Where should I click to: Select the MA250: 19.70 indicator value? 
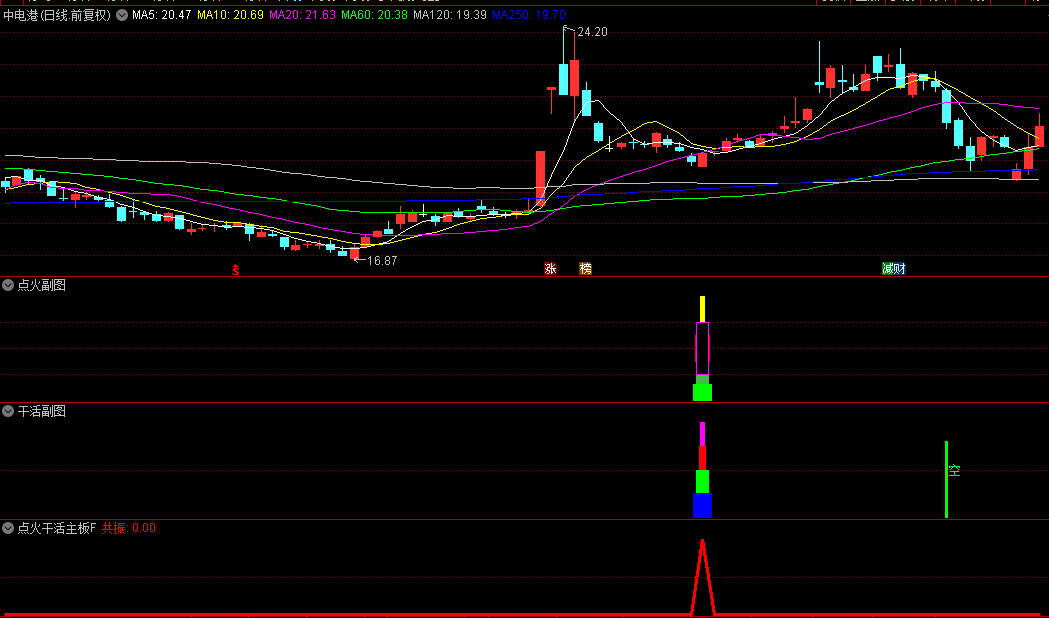[529, 15]
